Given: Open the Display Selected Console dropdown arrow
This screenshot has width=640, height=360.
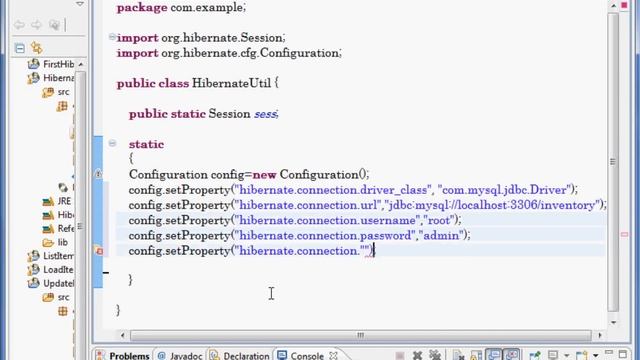Looking at the screenshot, I should pyautogui.click(x=567, y=356).
